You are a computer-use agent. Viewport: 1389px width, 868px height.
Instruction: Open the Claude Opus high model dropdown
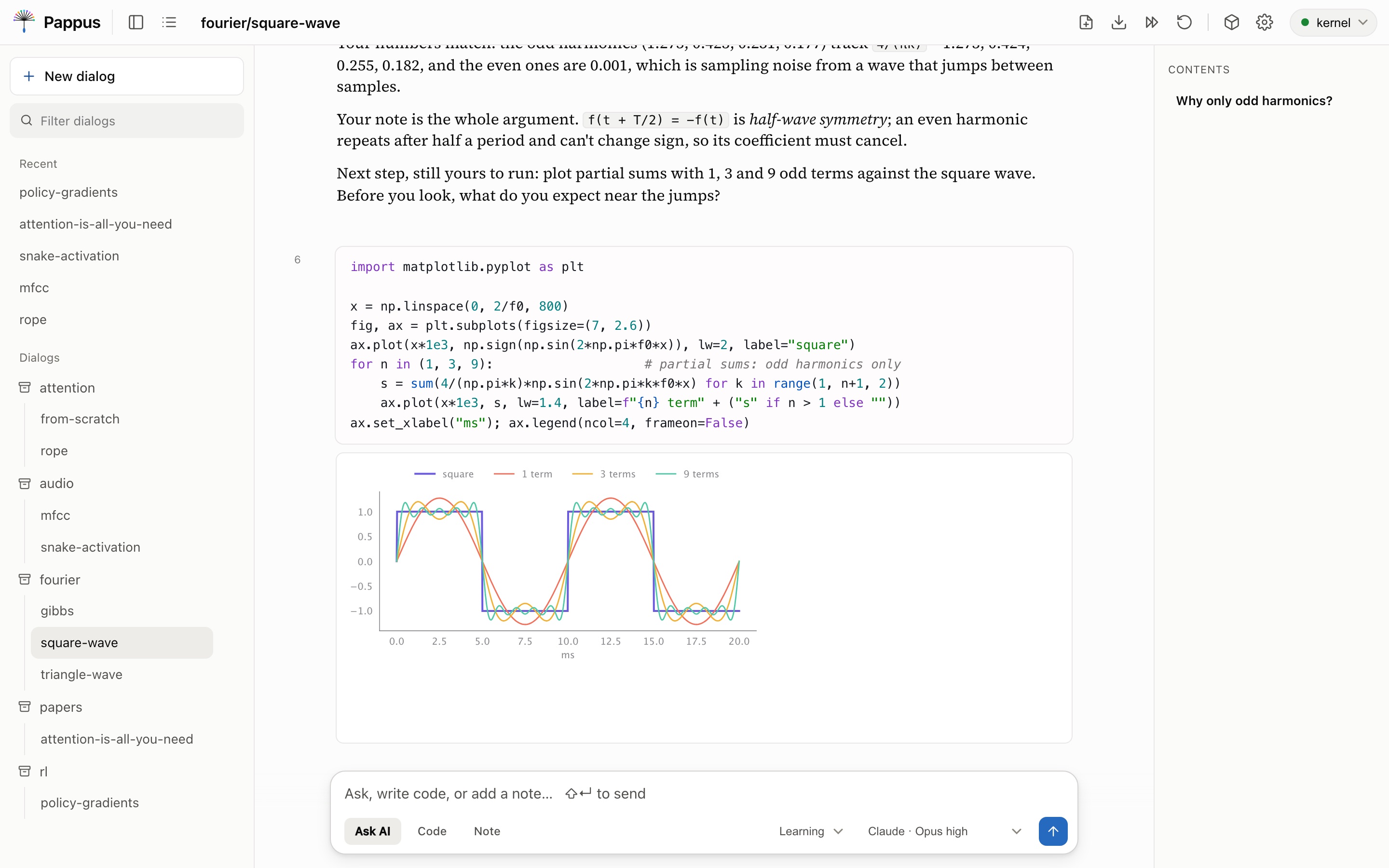944,831
